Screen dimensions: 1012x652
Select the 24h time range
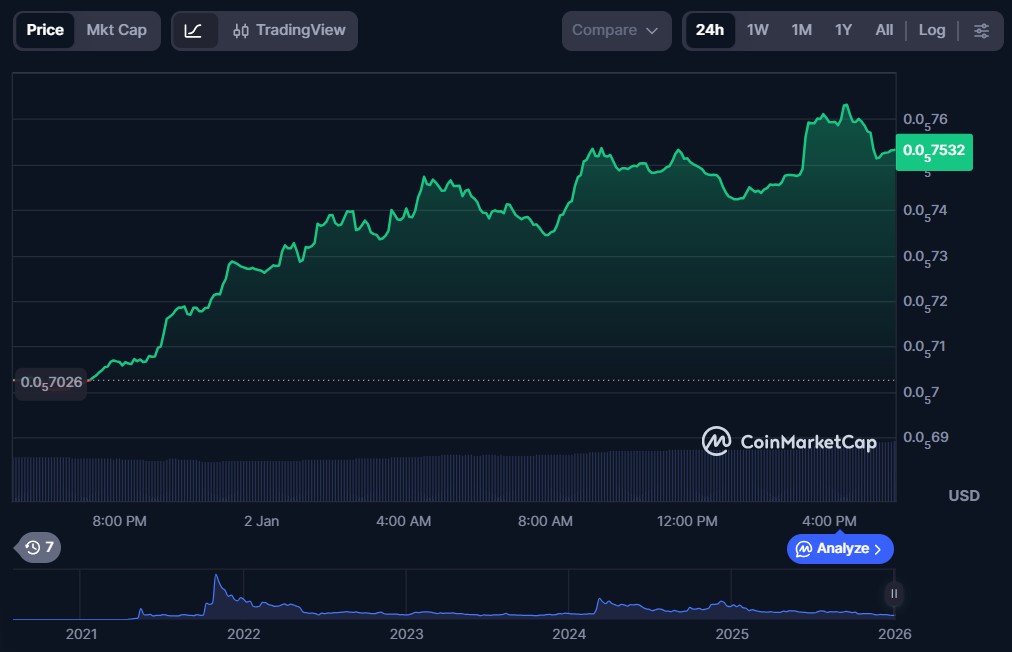click(709, 30)
